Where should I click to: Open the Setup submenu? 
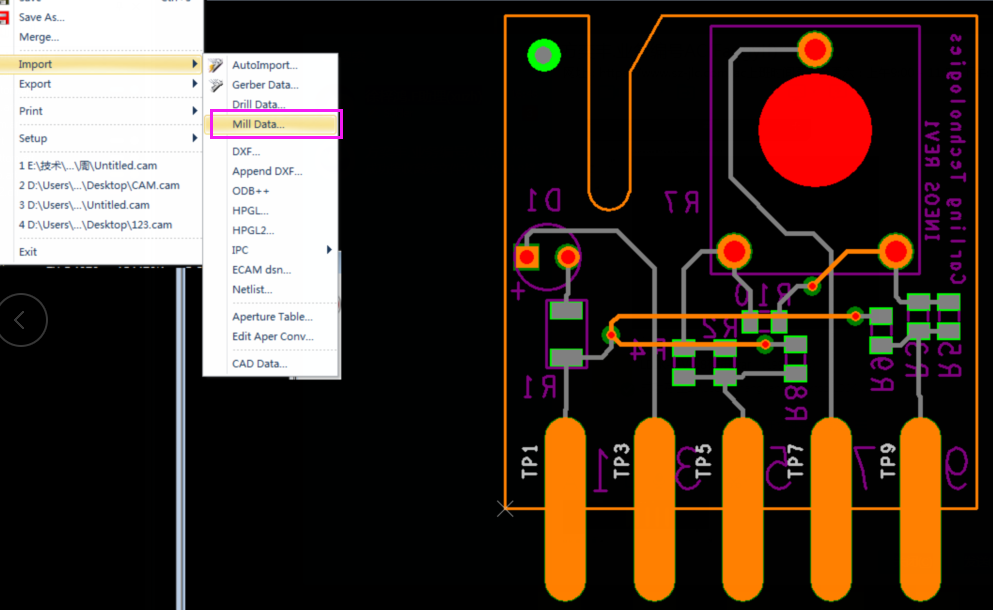100,138
